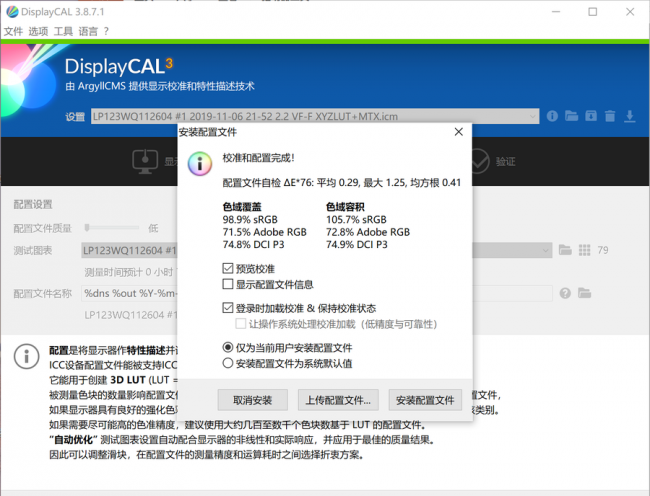The height and width of the screenshot is (496, 650).
Task: Click the DisplayCAL title bar app icon
Action: (x=12, y=12)
